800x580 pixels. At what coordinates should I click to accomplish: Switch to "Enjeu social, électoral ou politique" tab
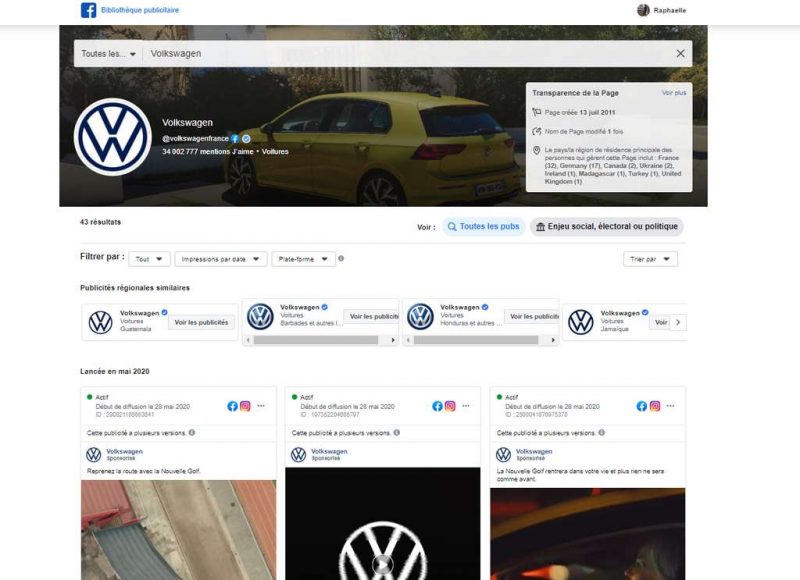607,226
